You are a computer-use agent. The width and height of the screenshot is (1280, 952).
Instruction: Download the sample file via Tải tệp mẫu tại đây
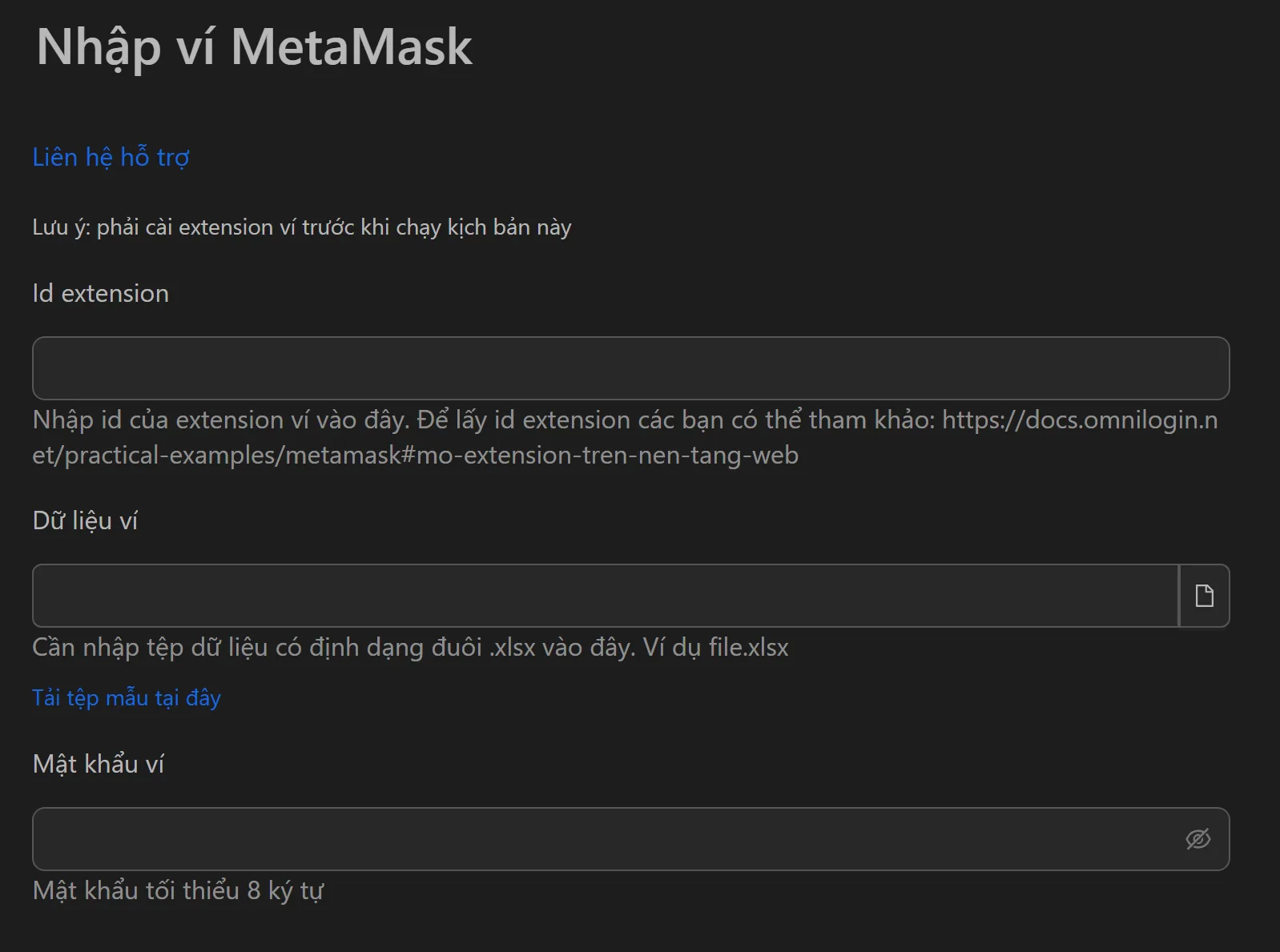pyautogui.click(x=126, y=697)
